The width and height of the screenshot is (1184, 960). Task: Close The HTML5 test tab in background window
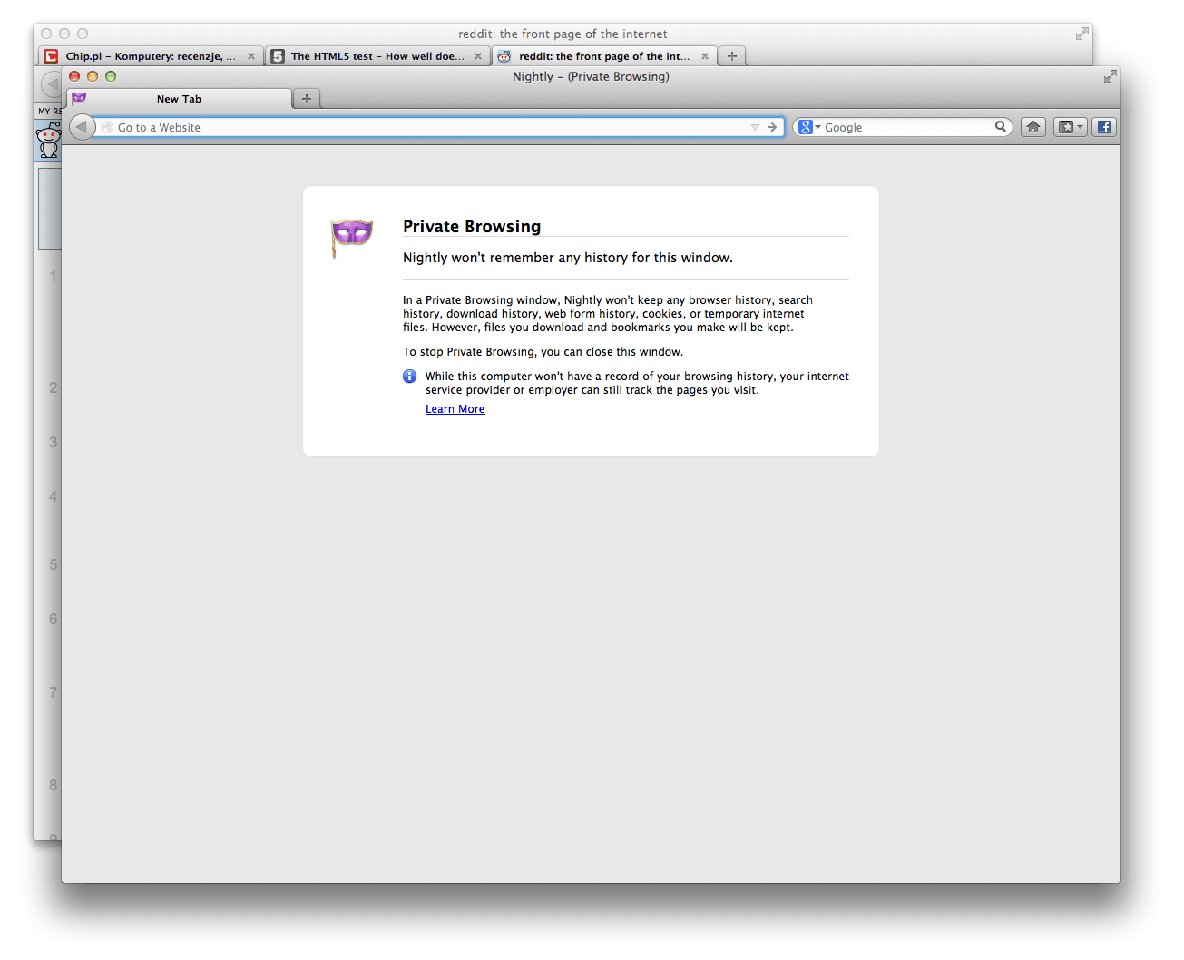[x=478, y=56]
